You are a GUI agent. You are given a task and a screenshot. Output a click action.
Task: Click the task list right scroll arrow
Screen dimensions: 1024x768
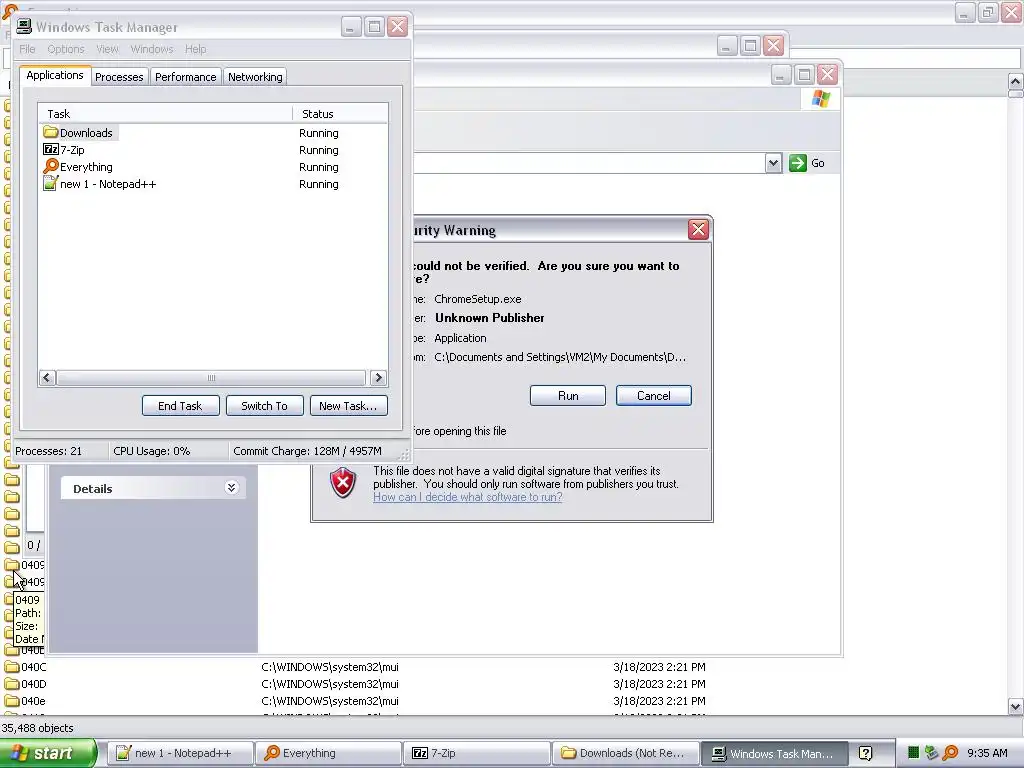tap(378, 377)
